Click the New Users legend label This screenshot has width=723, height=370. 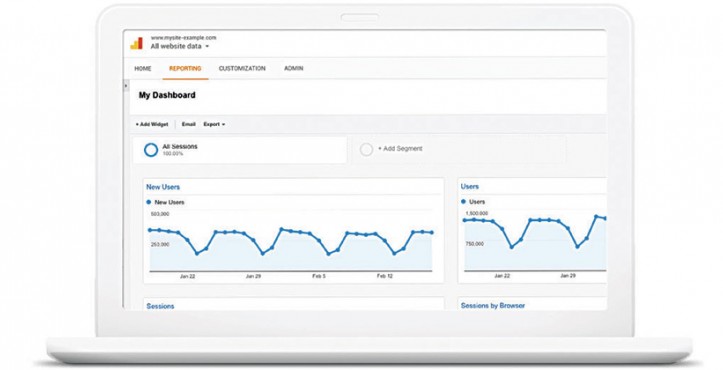pos(169,202)
